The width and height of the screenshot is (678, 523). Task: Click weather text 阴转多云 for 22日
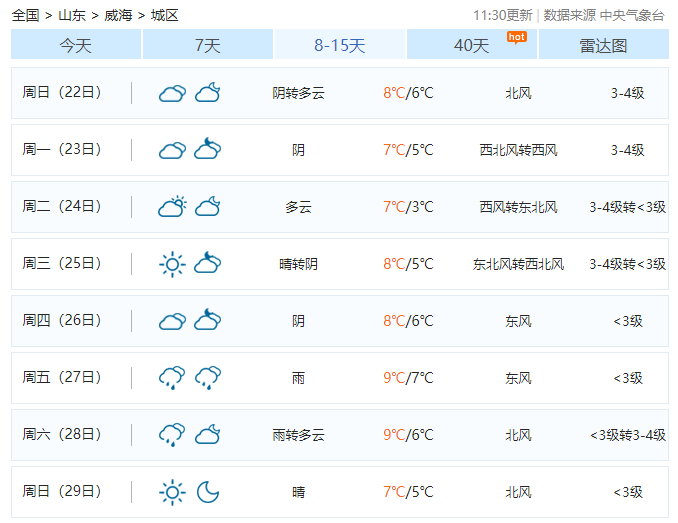[x=298, y=93]
